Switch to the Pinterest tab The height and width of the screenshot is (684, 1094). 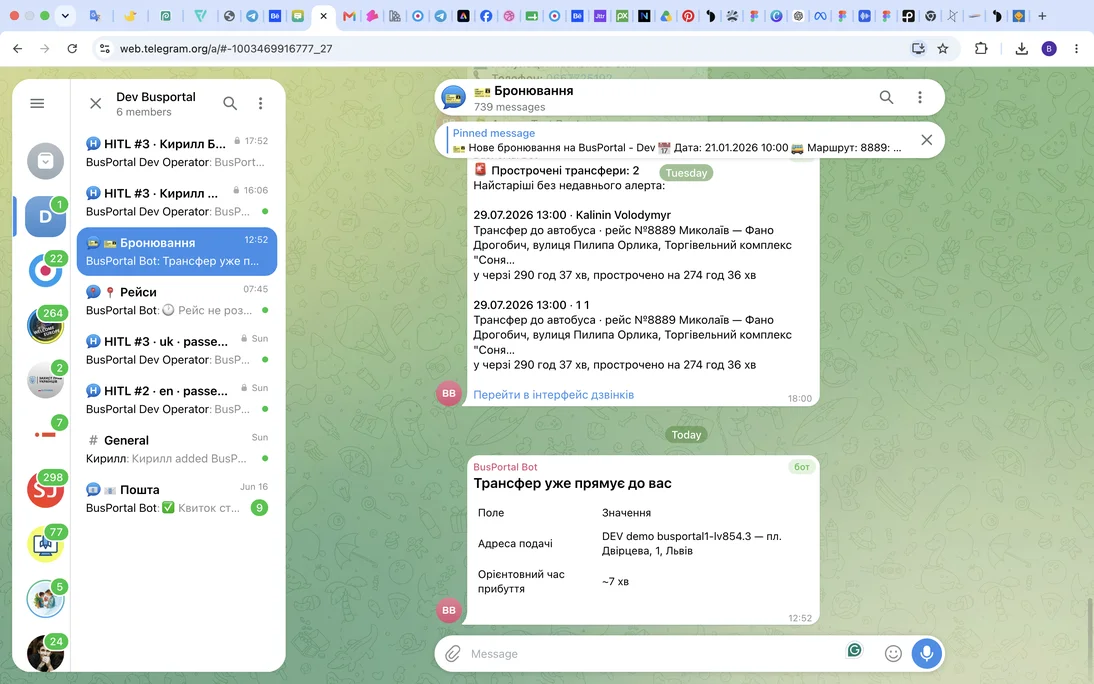689,15
